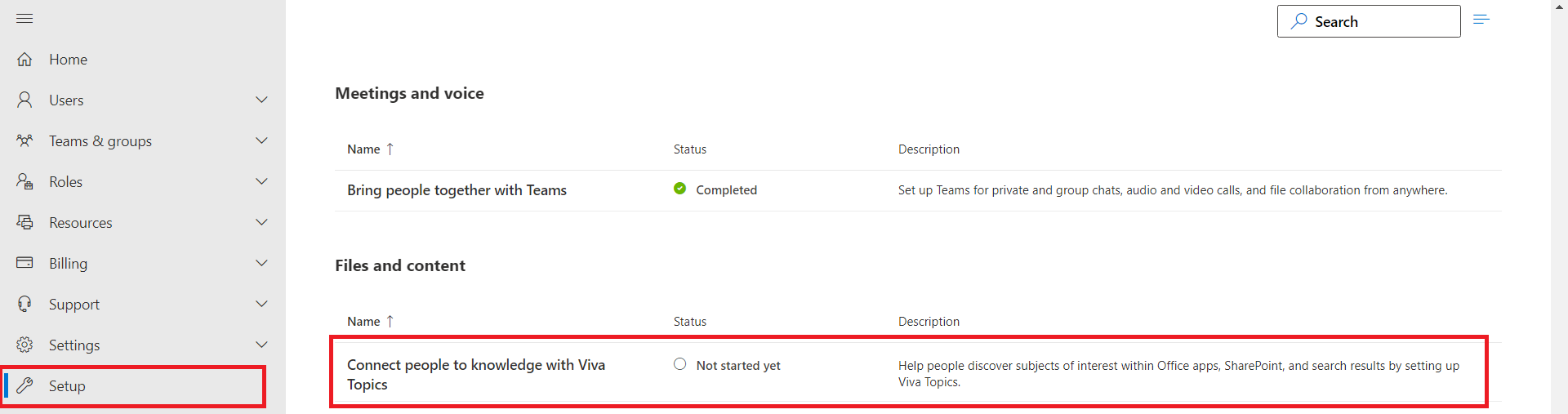
Task: Click the Teams & groups icon
Action: coord(24,140)
